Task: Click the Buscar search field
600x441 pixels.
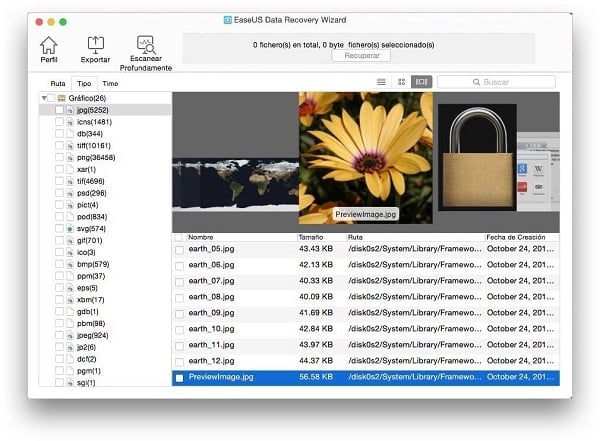Action: click(x=496, y=82)
